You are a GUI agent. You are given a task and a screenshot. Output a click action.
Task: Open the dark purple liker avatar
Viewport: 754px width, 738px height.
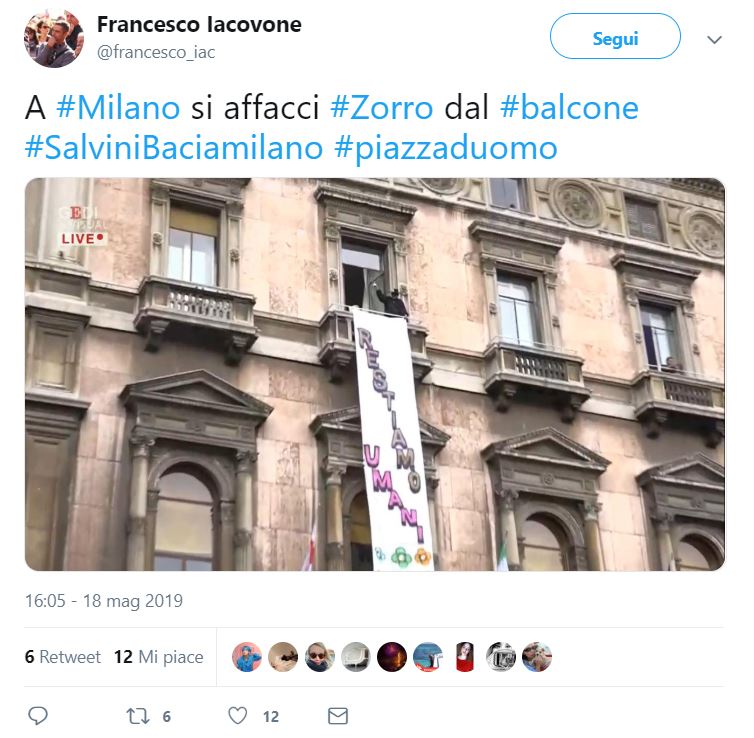[392, 657]
